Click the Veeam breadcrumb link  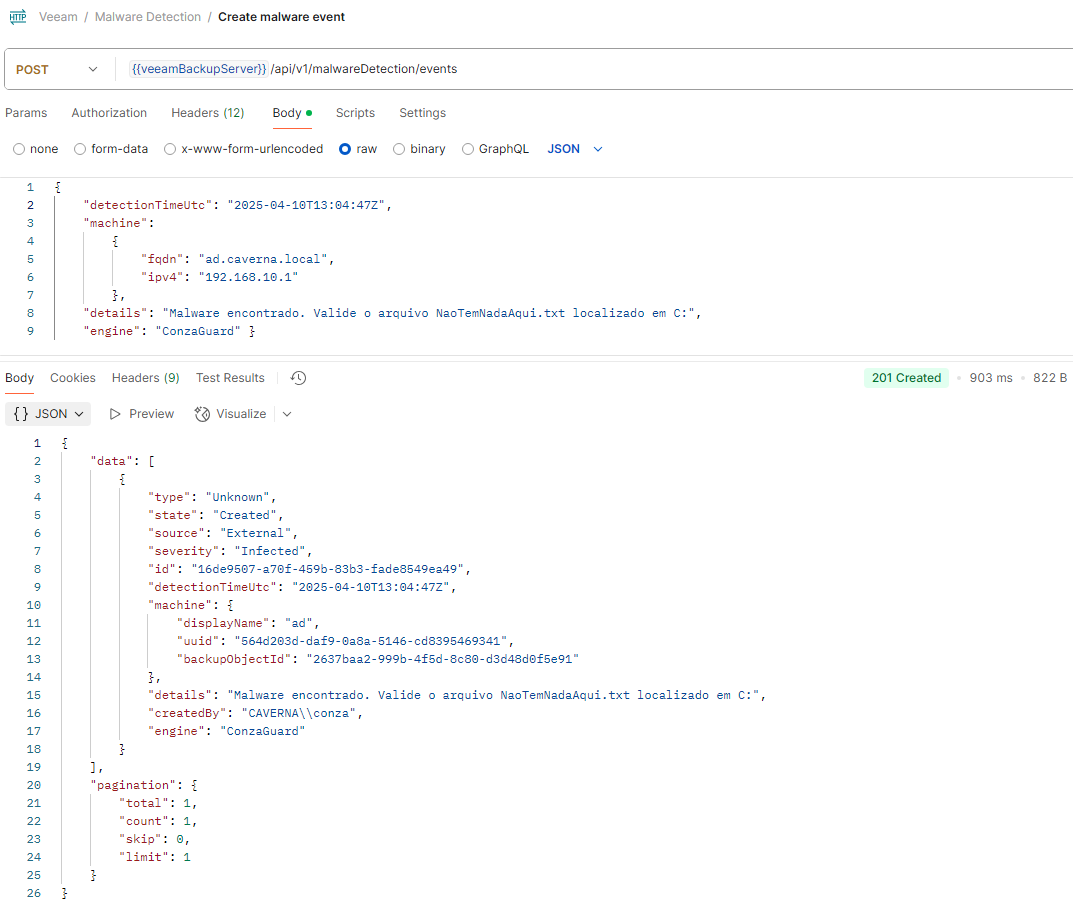[58, 16]
